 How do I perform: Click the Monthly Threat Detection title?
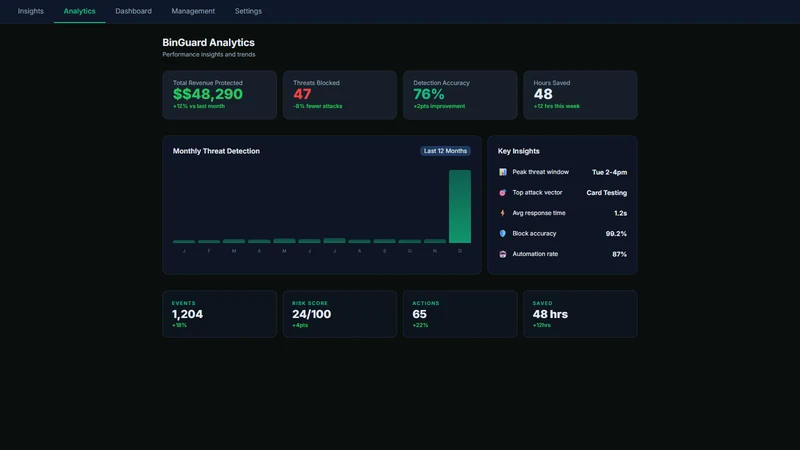(216, 151)
